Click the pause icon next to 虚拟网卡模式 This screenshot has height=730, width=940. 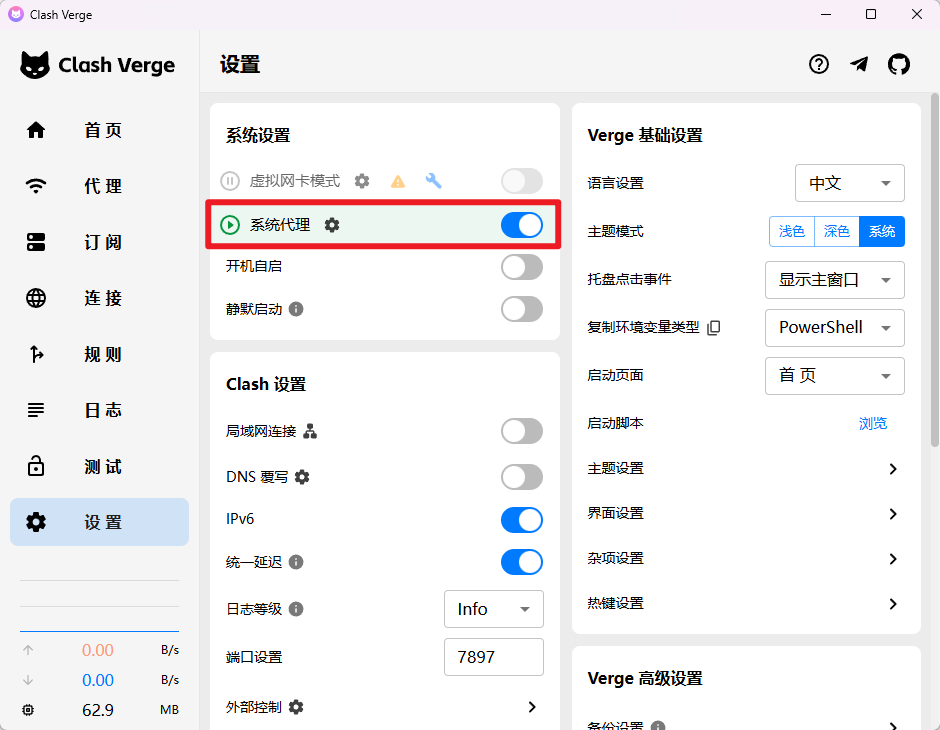(x=230, y=180)
